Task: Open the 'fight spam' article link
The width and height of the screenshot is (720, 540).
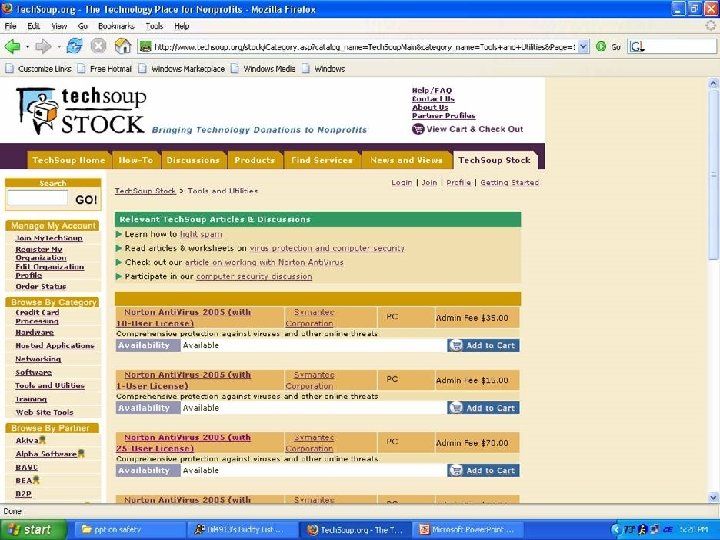Action: tap(201, 234)
